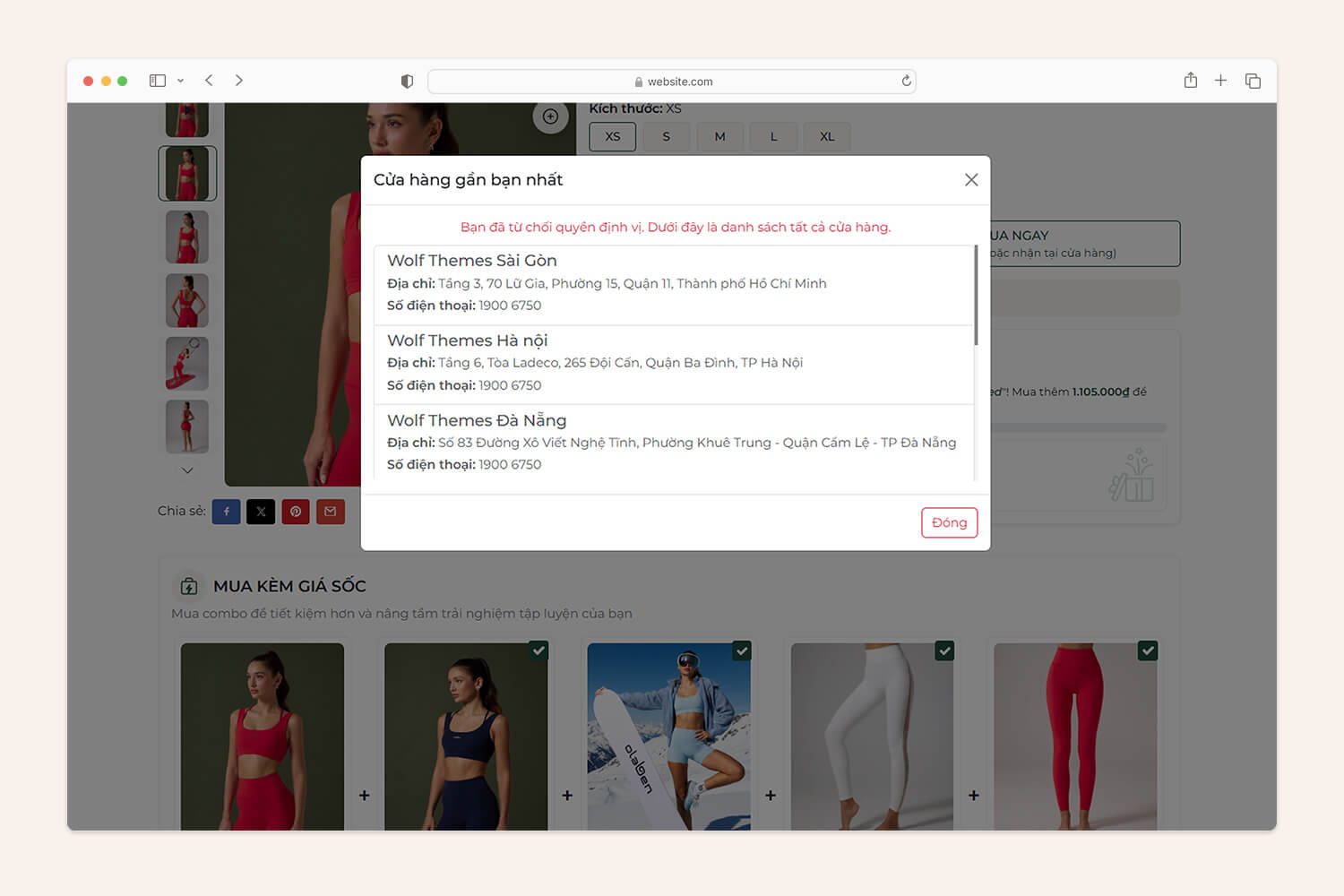
Task: Focus the website.com address bar
Action: pos(672,82)
